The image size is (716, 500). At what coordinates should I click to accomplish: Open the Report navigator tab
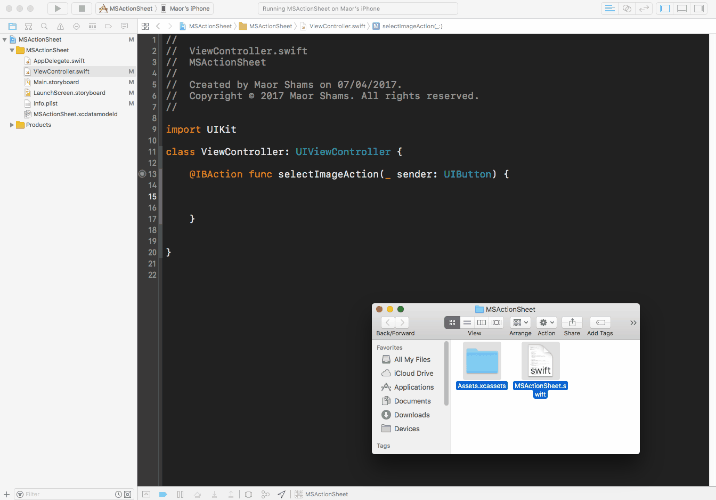(124, 26)
